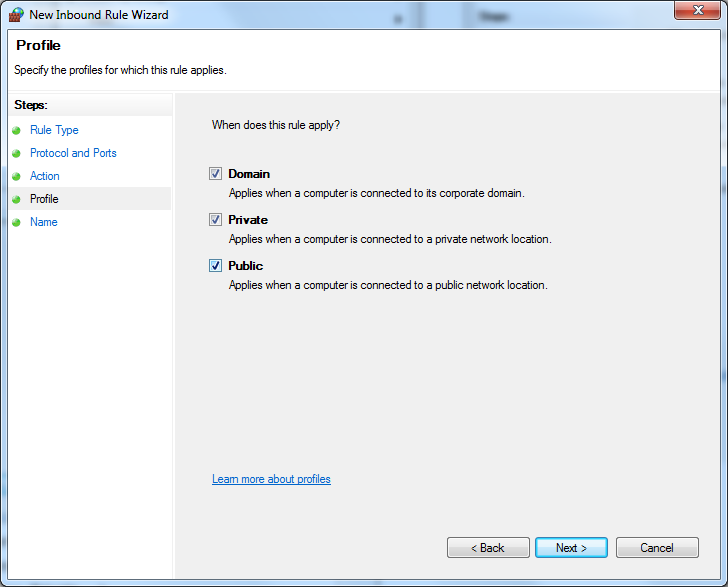Go to the Rule Type step
Viewport: 728px width, 587px height.
coord(54,130)
